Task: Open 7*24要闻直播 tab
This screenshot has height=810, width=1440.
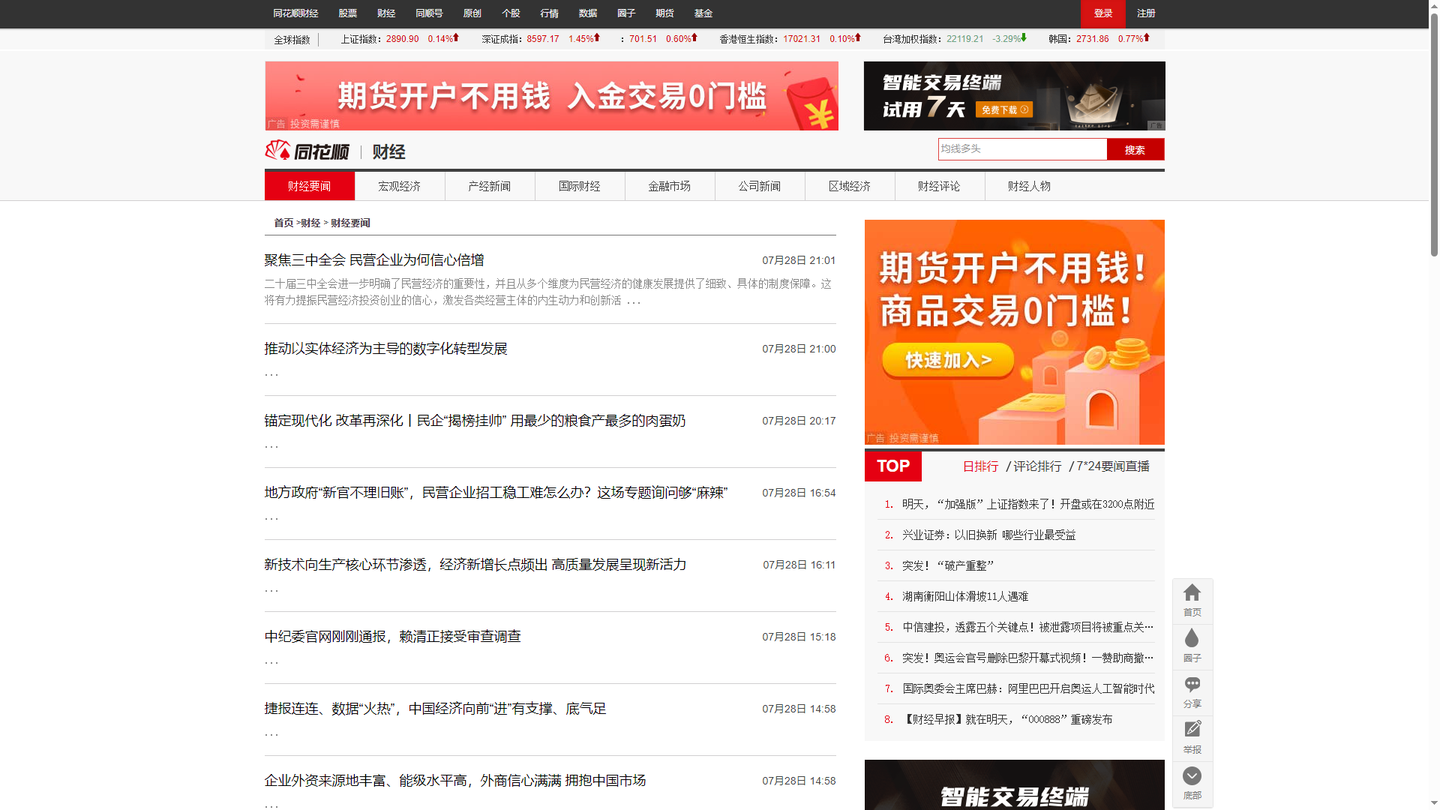Action: 1113,466
